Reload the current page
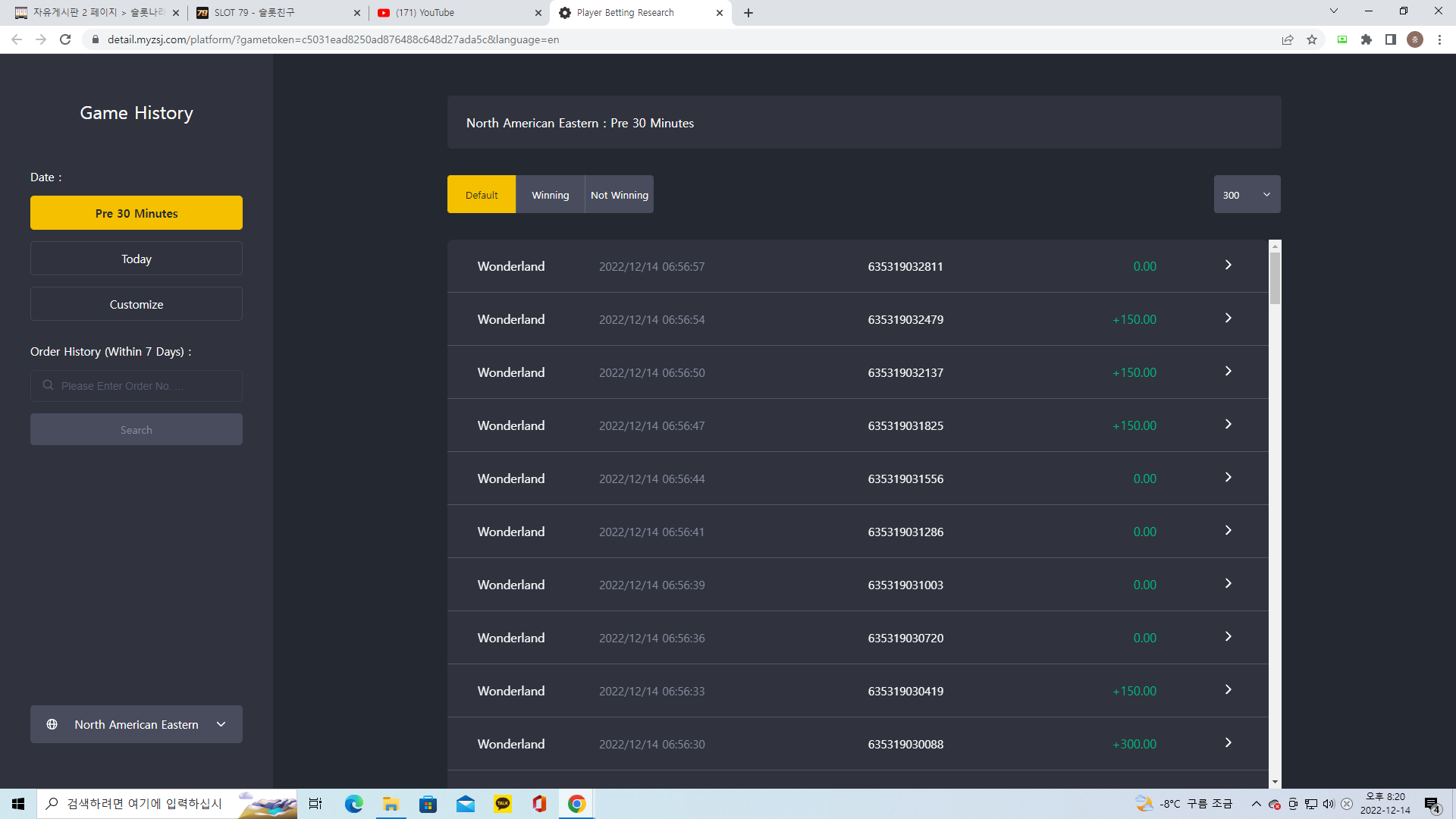This screenshot has height=819, width=1456. tap(65, 39)
